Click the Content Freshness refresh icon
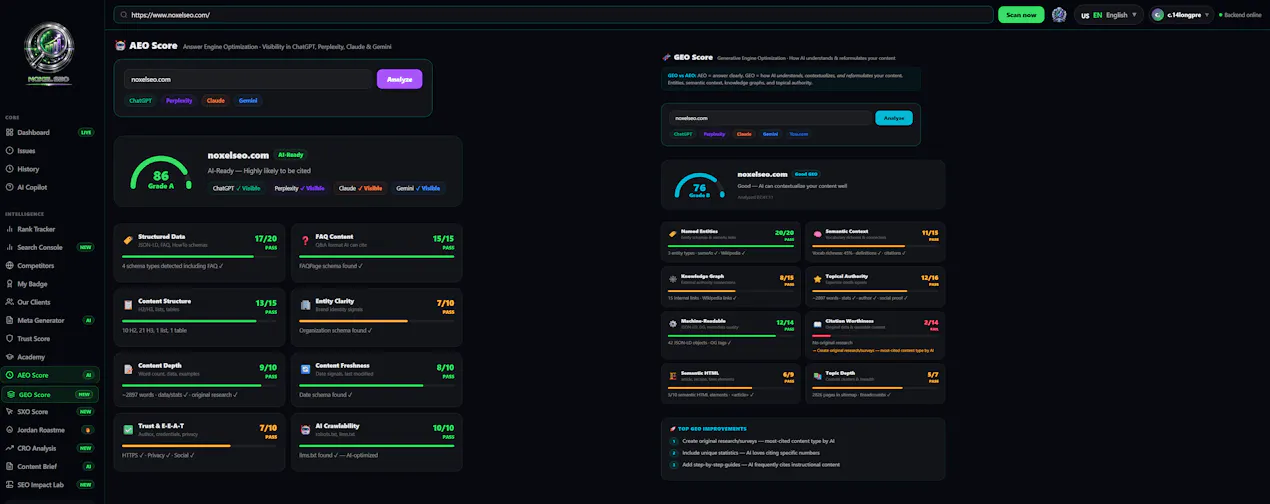This screenshot has height=504, width=1270. click(x=306, y=369)
